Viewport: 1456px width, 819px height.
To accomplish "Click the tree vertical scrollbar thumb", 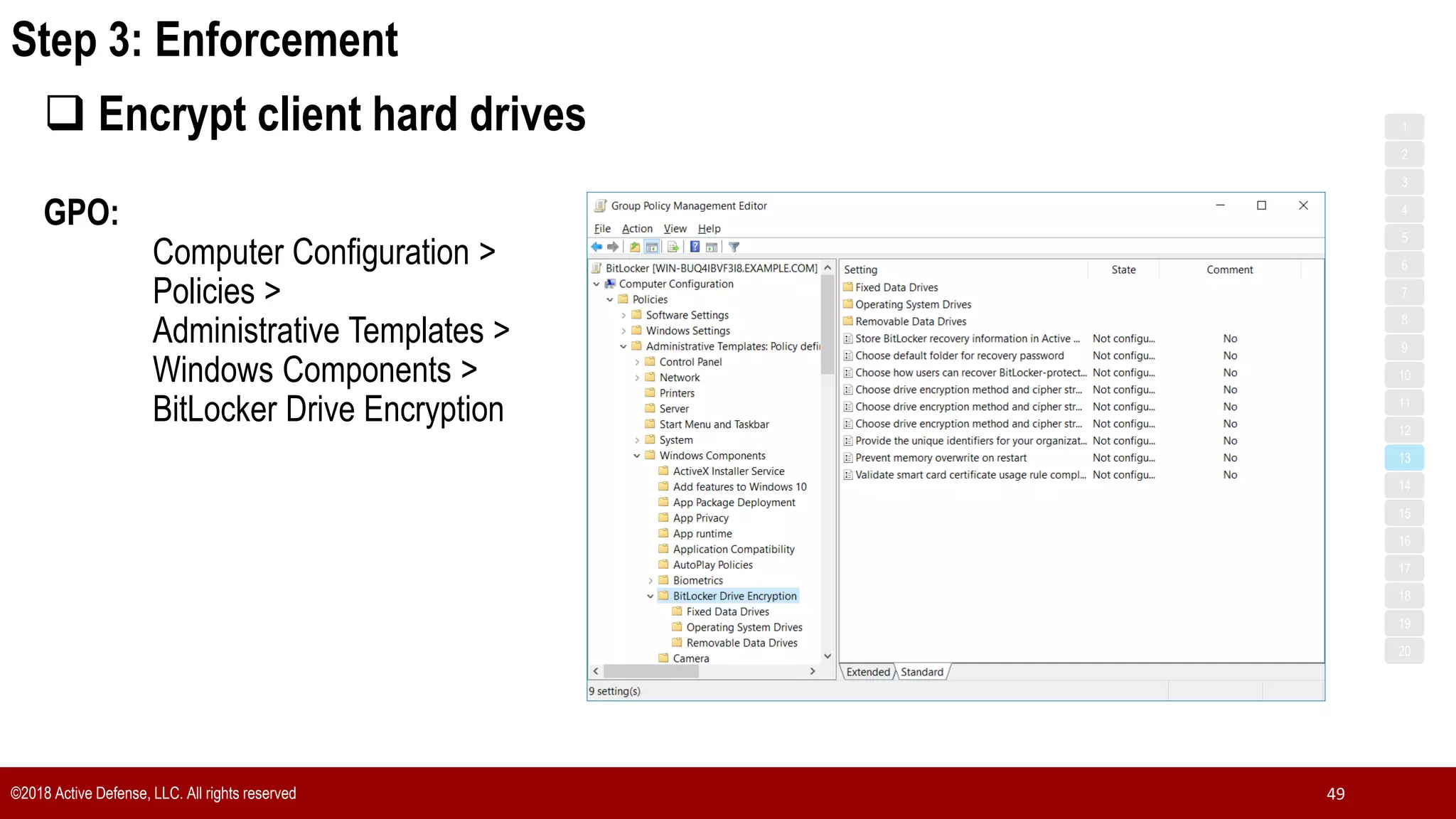I will tap(827, 325).
